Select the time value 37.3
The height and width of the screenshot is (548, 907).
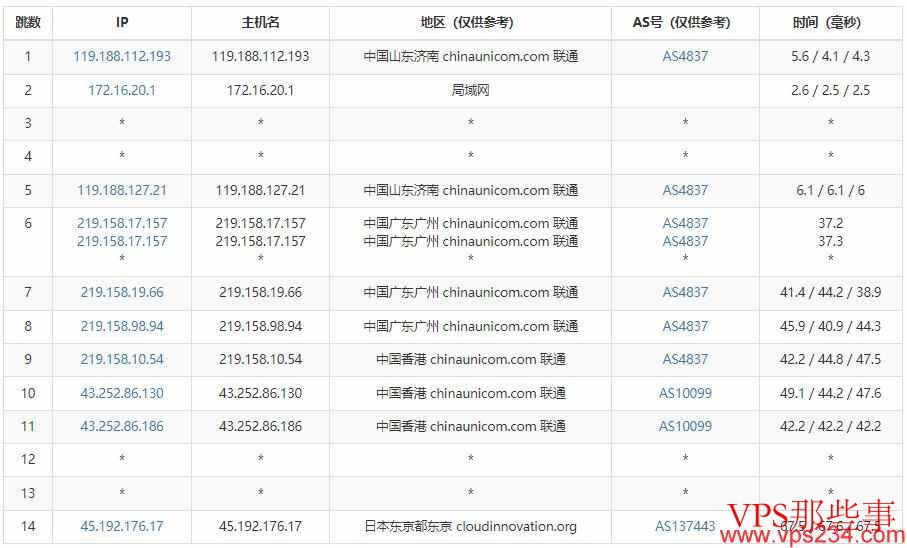coord(830,241)
